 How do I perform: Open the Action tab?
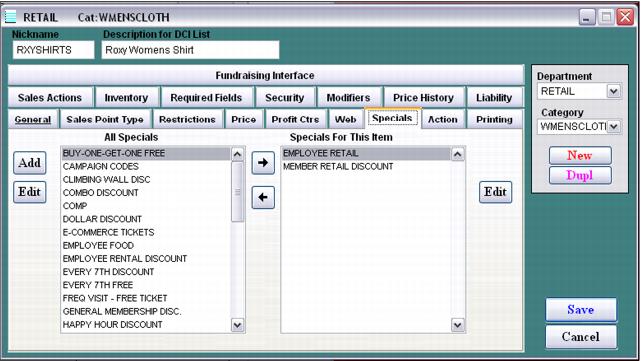443,119
